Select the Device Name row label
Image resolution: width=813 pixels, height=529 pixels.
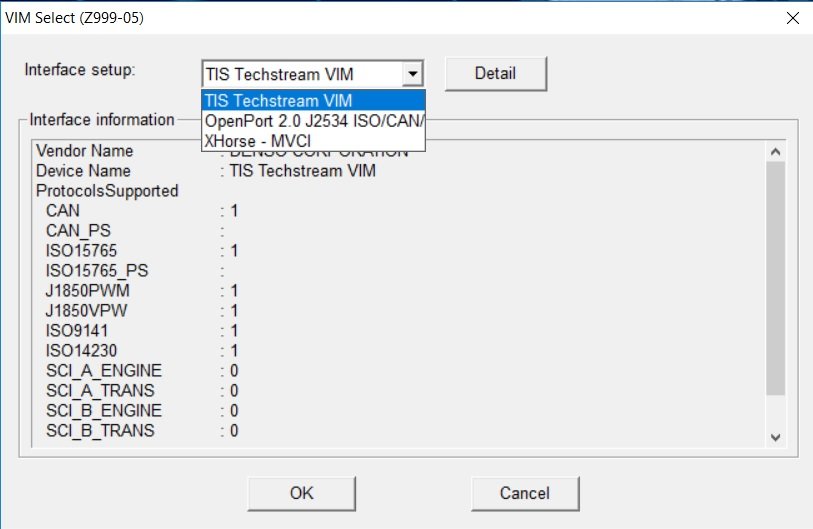83,171
